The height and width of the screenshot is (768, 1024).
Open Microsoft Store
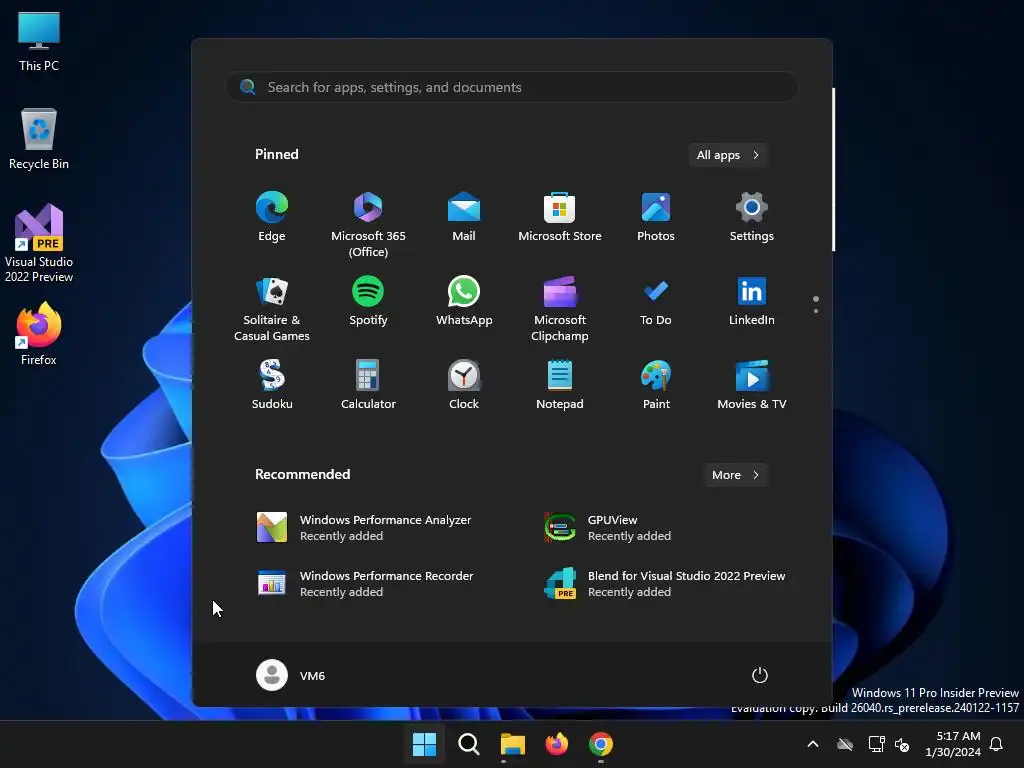(560, 217)
